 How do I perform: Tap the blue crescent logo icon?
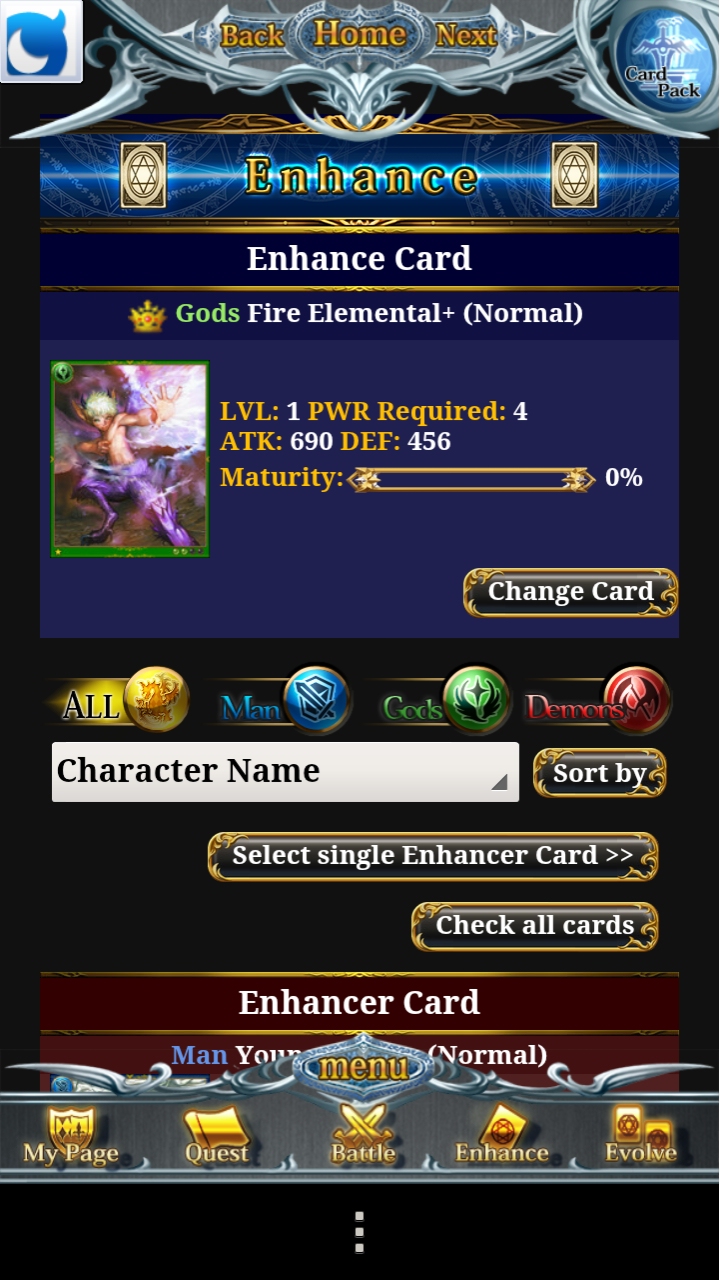(42, 42)
